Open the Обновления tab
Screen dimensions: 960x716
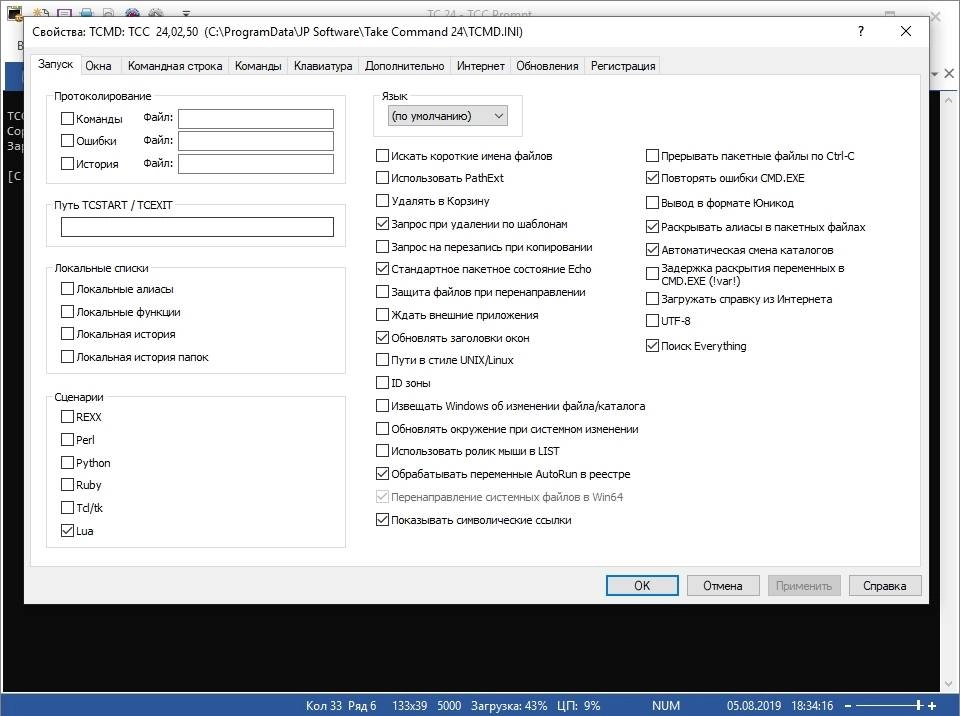point(547,66)
